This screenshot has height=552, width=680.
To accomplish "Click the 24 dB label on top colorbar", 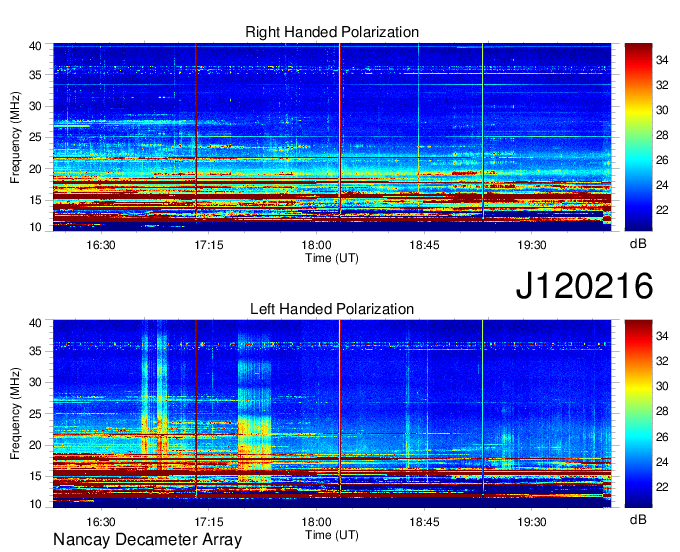I will click(662, 185).
